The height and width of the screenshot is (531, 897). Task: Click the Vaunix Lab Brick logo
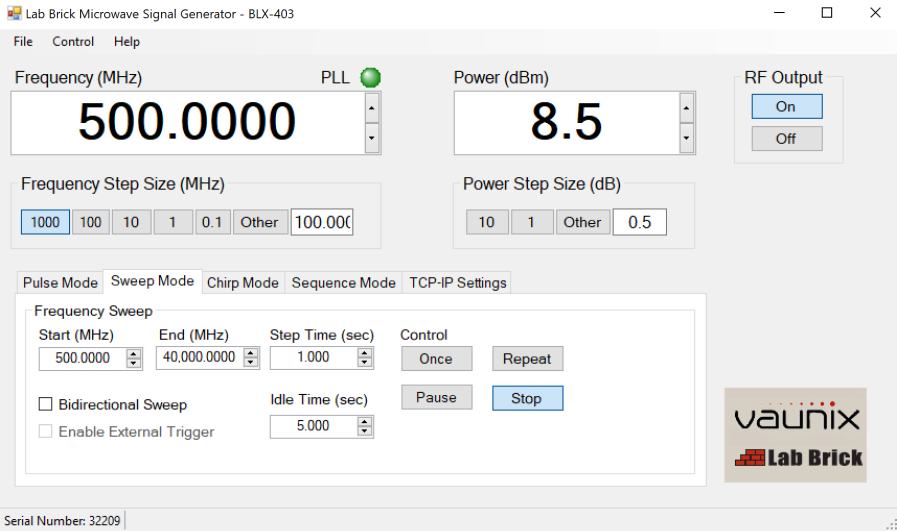(795, 435)
